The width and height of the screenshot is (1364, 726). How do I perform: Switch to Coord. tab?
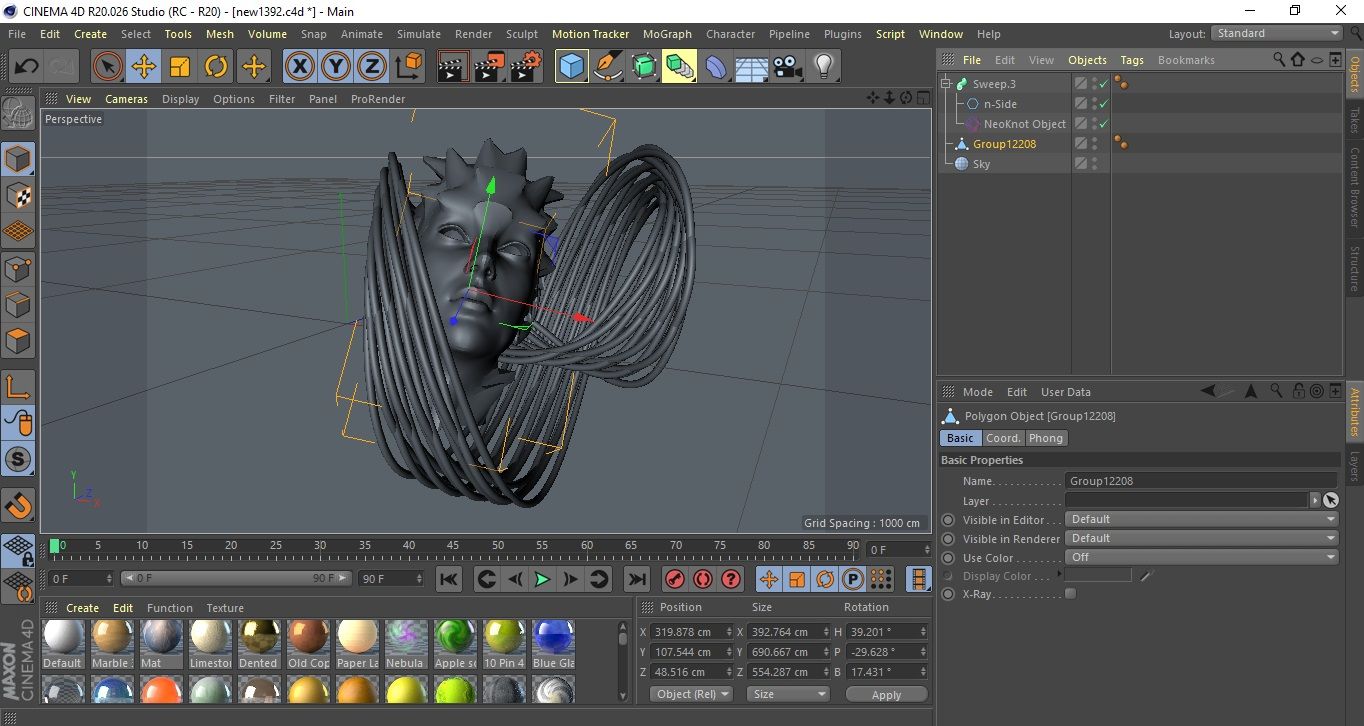coord(1003,438)
